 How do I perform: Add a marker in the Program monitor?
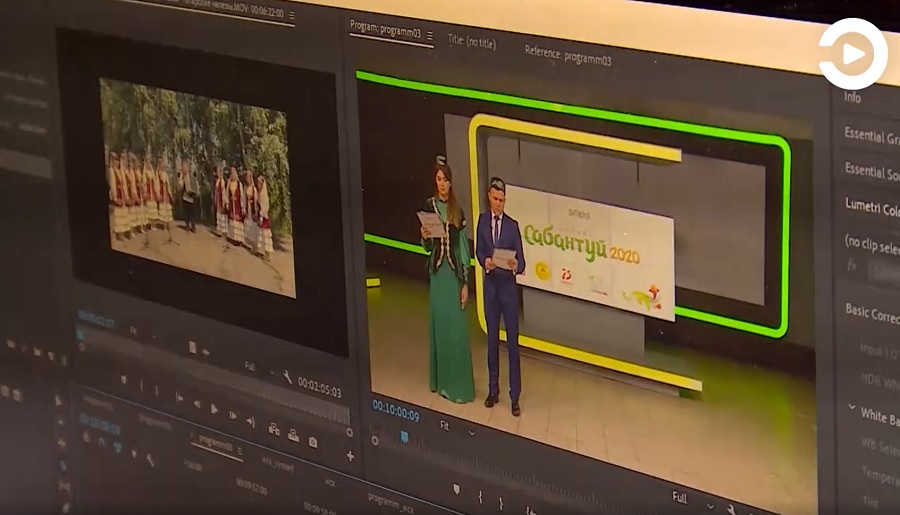click(457, 489)
